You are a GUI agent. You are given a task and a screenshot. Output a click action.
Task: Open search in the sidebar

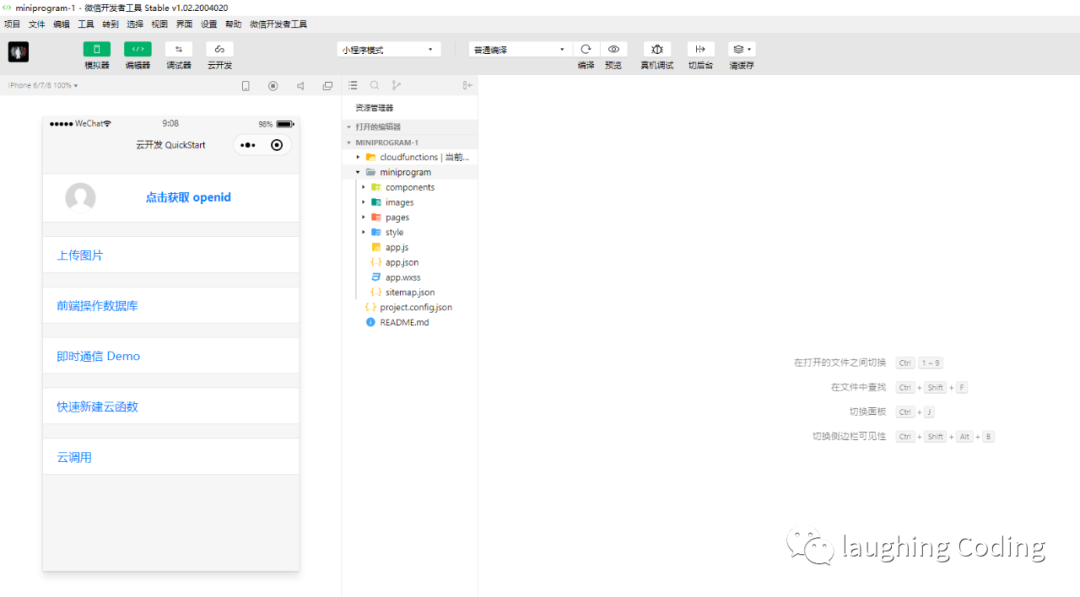click(x=375, y=85)
